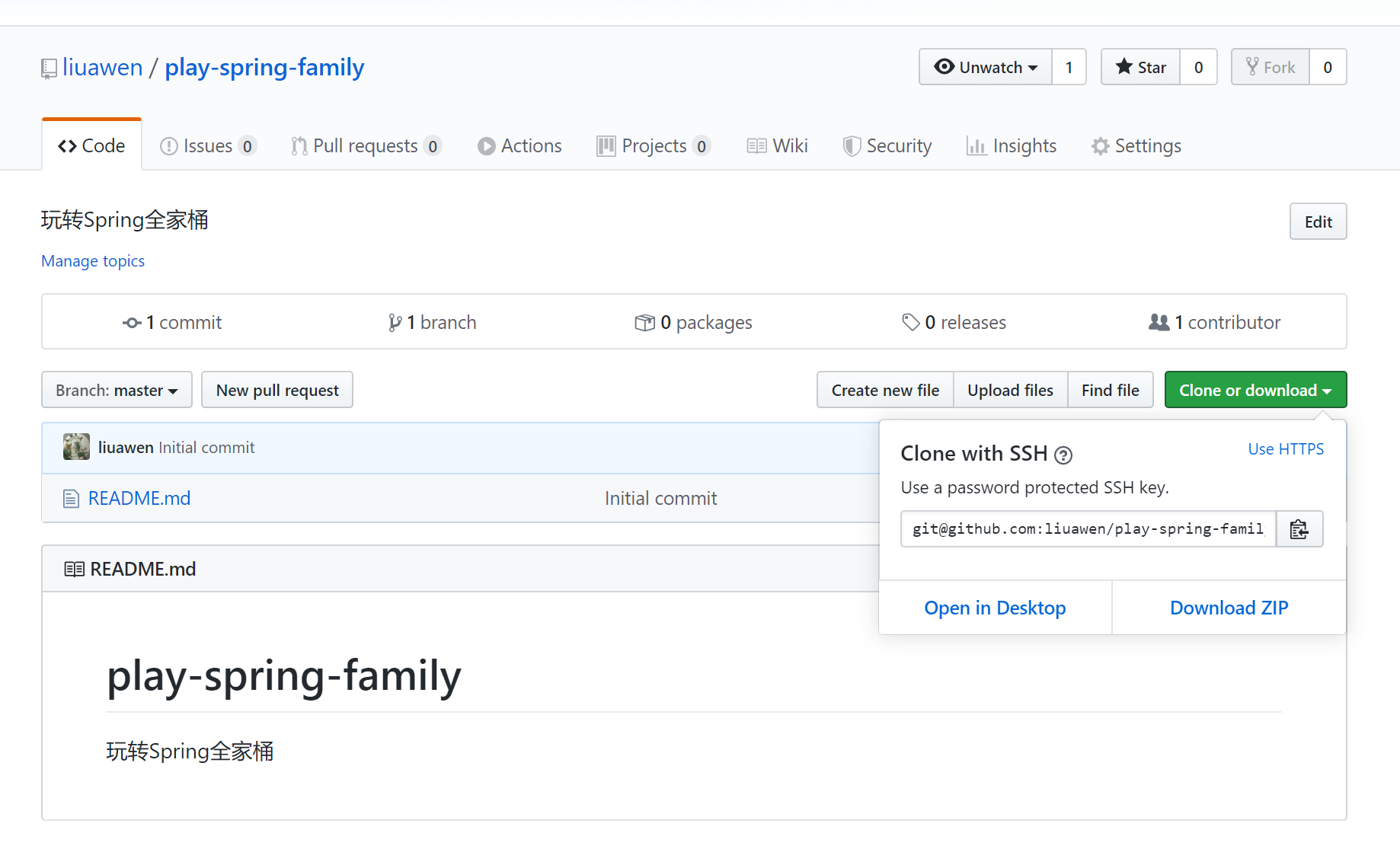Open the Wiki tab
Screen dimensions: 1400x849
(778, 145)
